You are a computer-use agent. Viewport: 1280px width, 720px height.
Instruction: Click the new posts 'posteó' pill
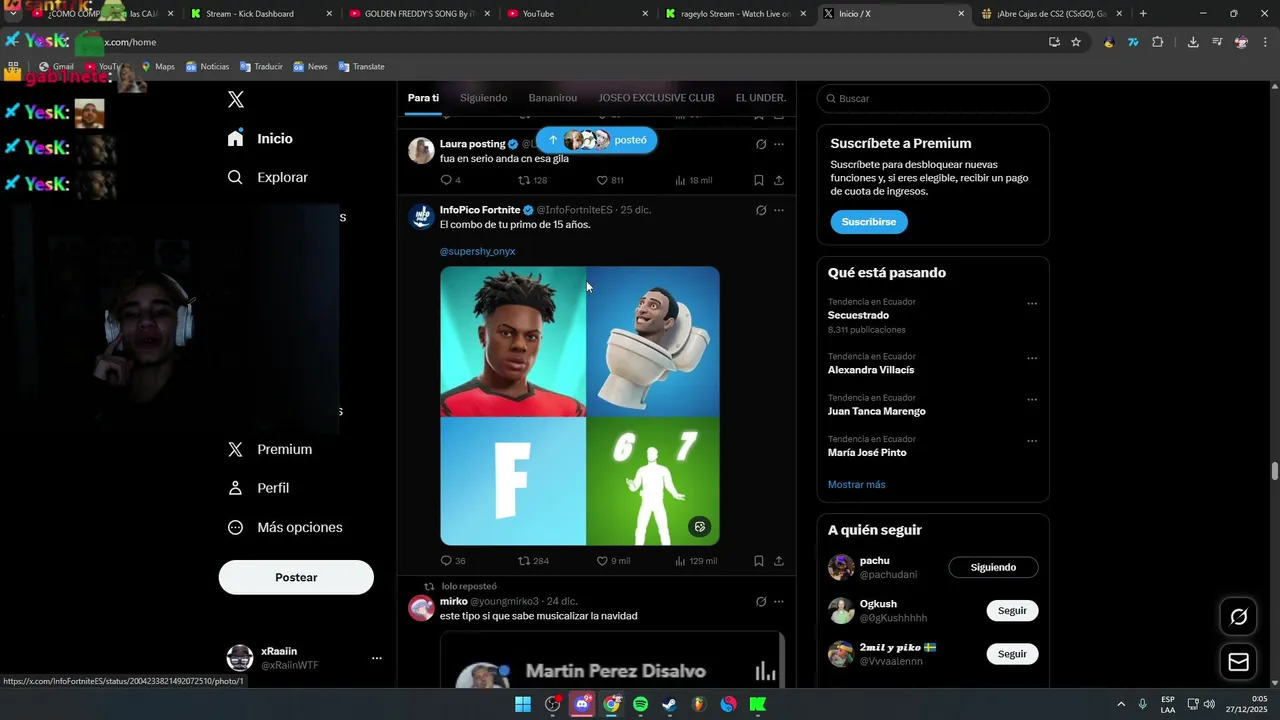coord(596,140)
